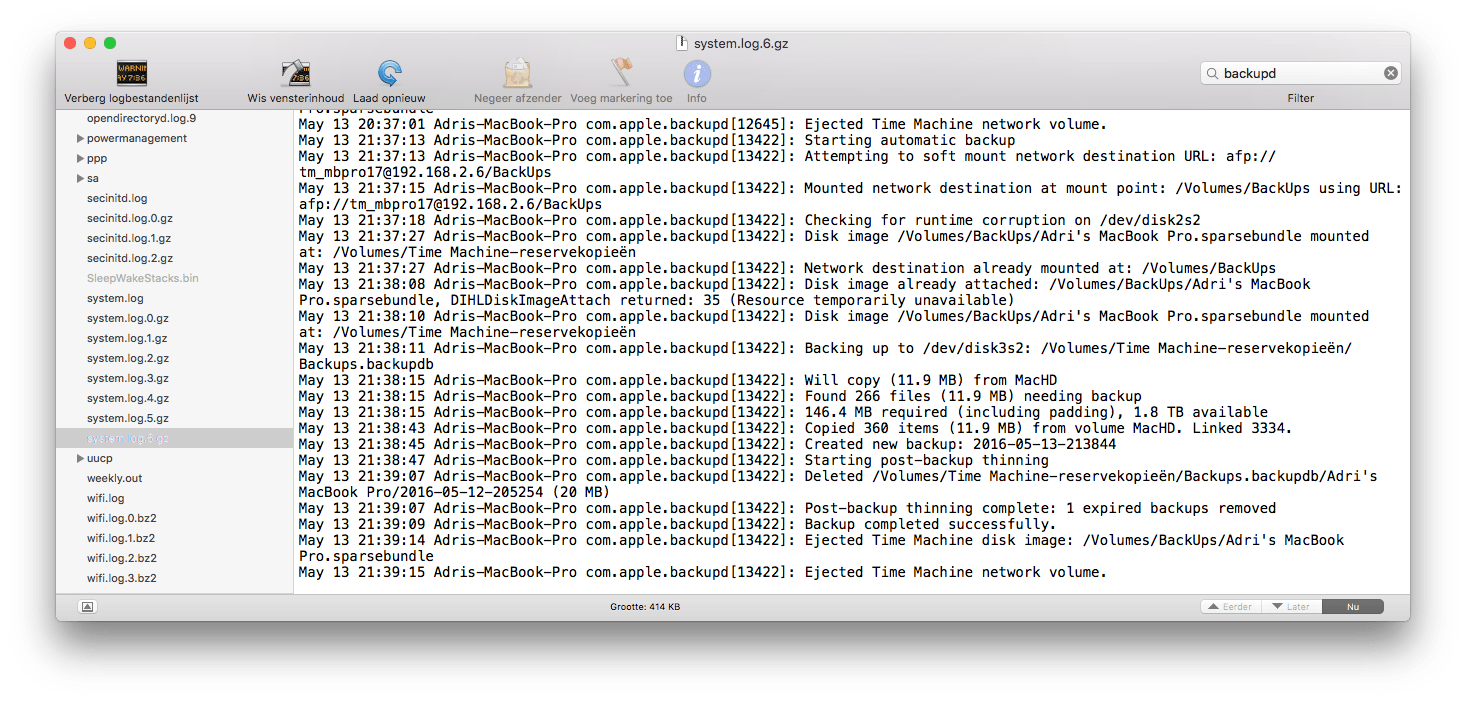Screen dimensions: 1466x701
Task: Select system.log in the sidebar
Action: [115, 298]
